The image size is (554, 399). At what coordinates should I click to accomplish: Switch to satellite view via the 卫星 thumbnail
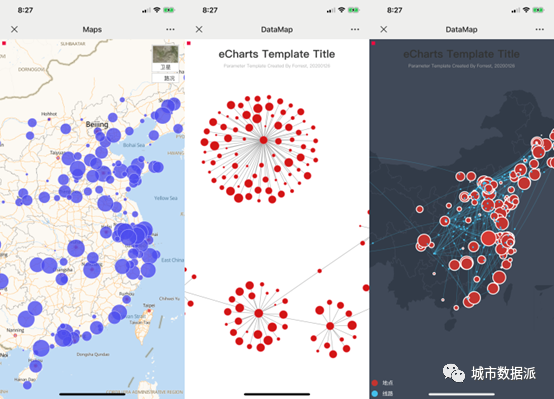[165, 58]
